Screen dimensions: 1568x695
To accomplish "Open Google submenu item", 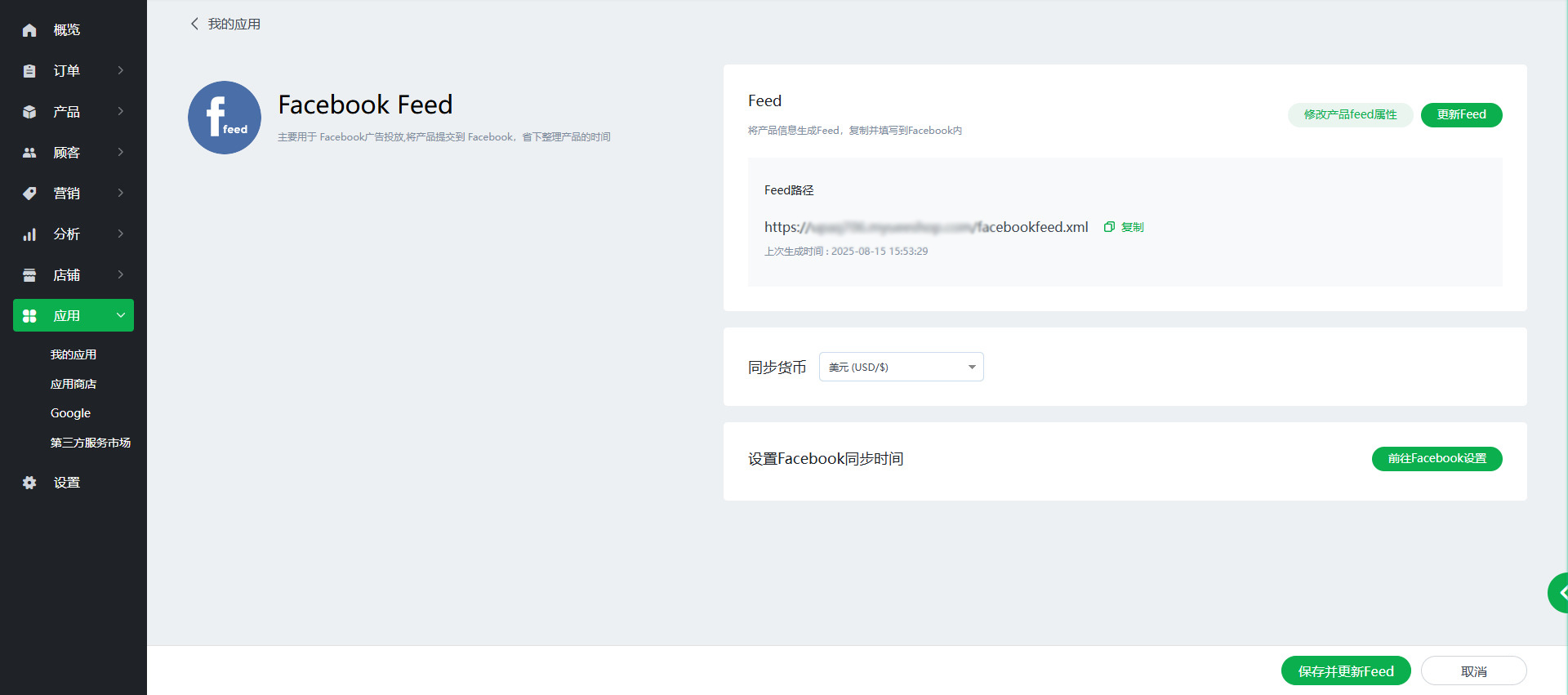I will point(70,413).
